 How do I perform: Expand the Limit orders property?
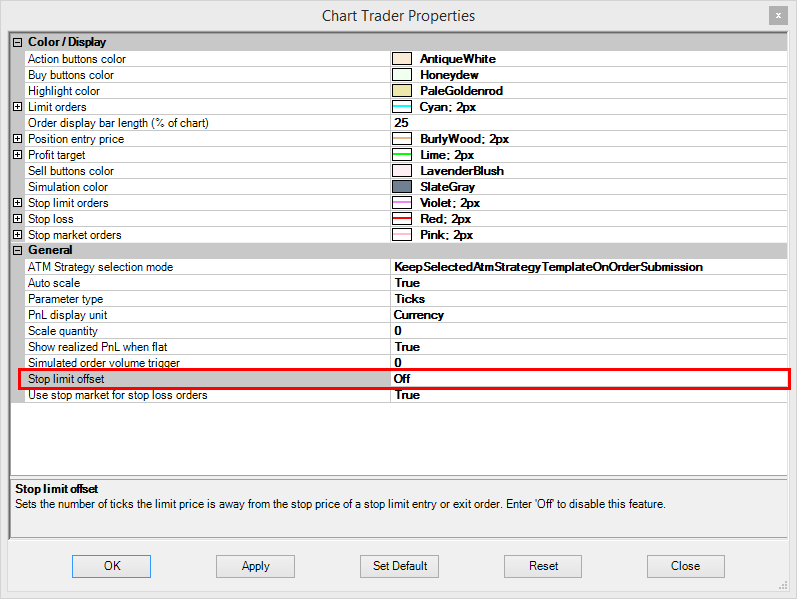tap(17, 107)
